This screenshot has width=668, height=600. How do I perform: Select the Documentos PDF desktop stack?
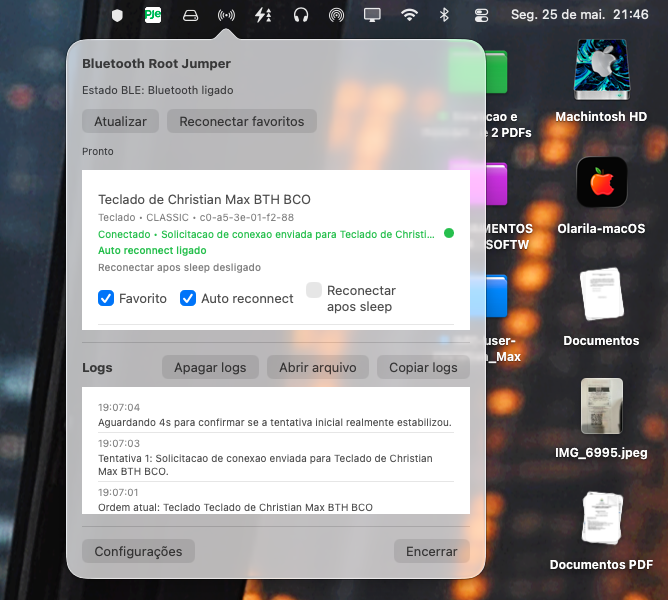tap(601, 531)
